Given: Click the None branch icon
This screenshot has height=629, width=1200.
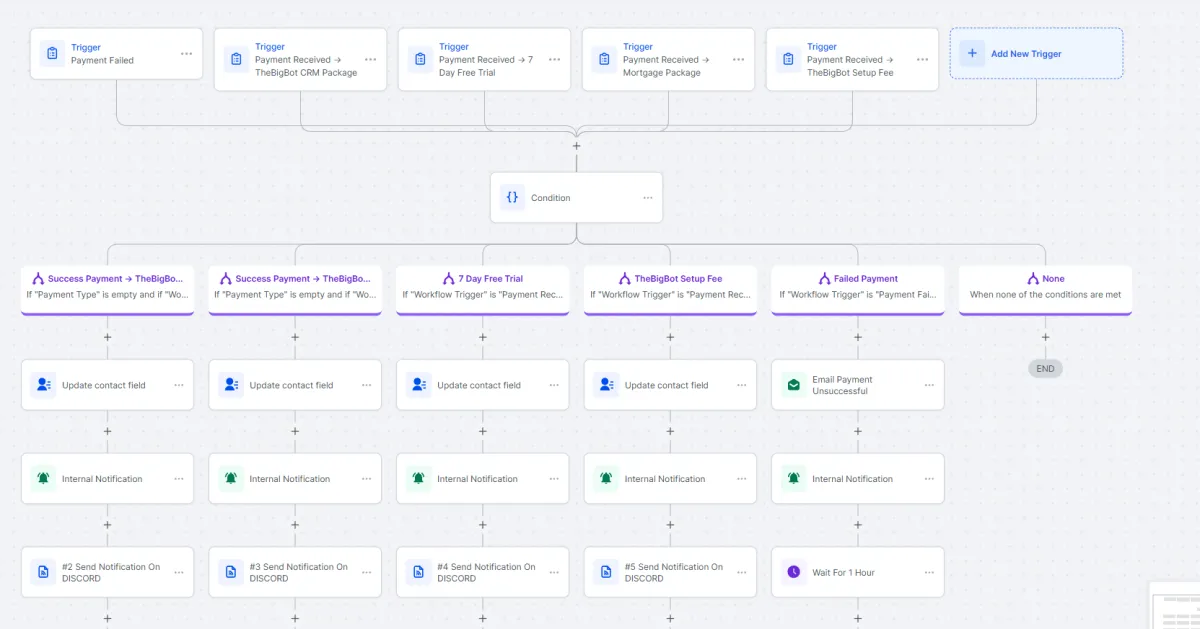Looking at the screenshot, I should pyautogui.click(x=1033, y=279).
